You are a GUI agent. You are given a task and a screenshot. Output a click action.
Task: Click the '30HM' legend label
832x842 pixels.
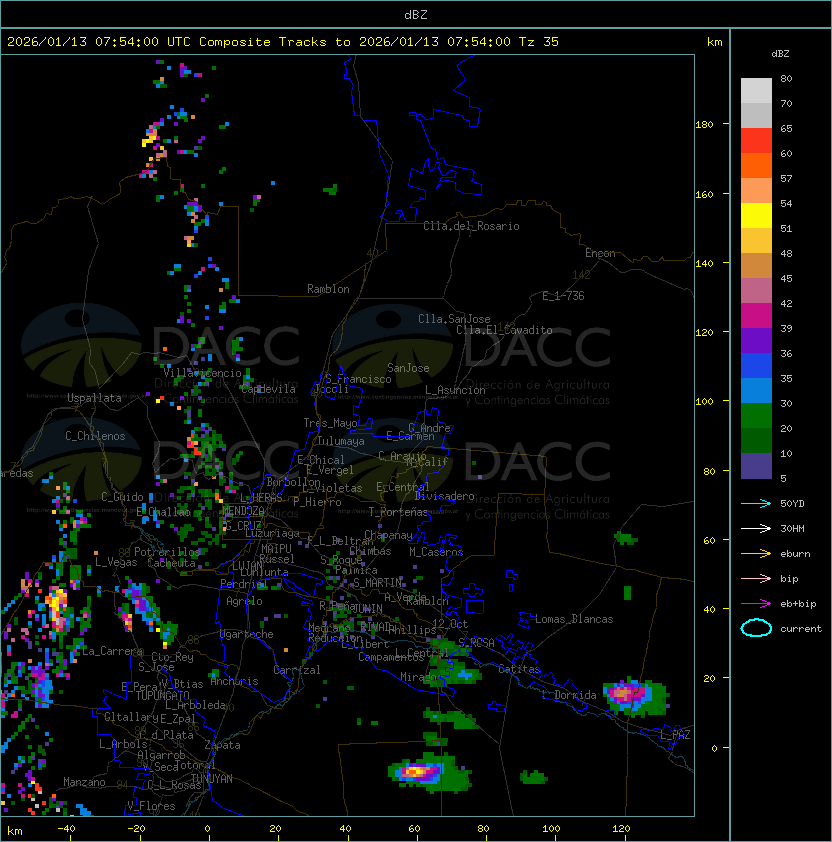(792, 528)
